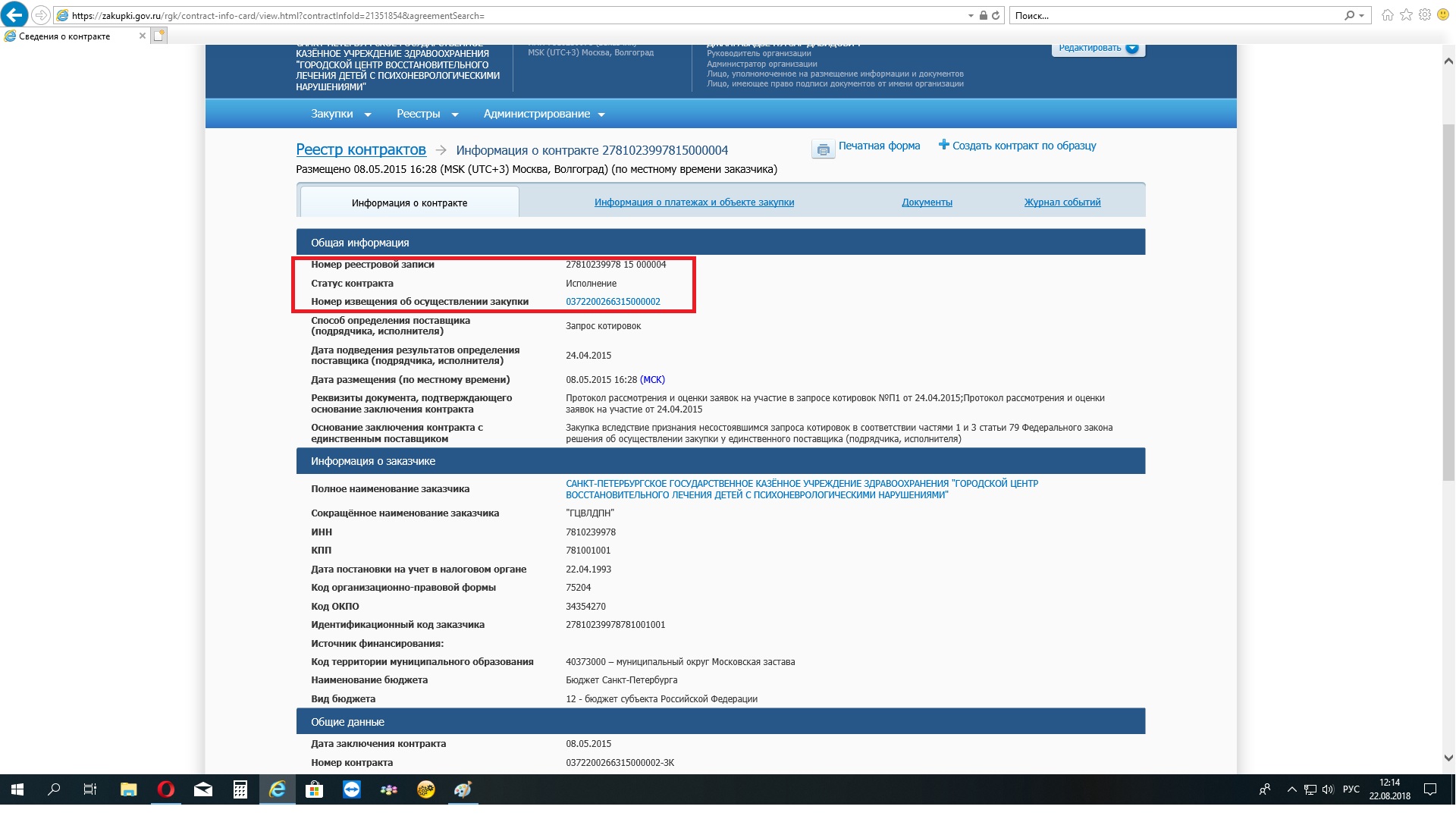Expand the Закупки dropdown menu

click(x=340, y=114)
